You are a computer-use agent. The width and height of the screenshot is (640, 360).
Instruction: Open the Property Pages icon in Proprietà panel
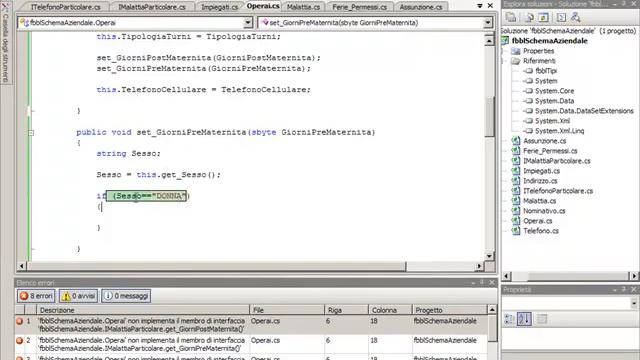click(542, 319)
